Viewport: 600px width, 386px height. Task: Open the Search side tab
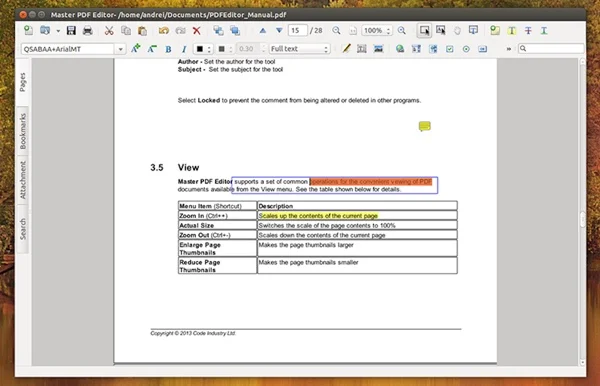click(23, 229)
